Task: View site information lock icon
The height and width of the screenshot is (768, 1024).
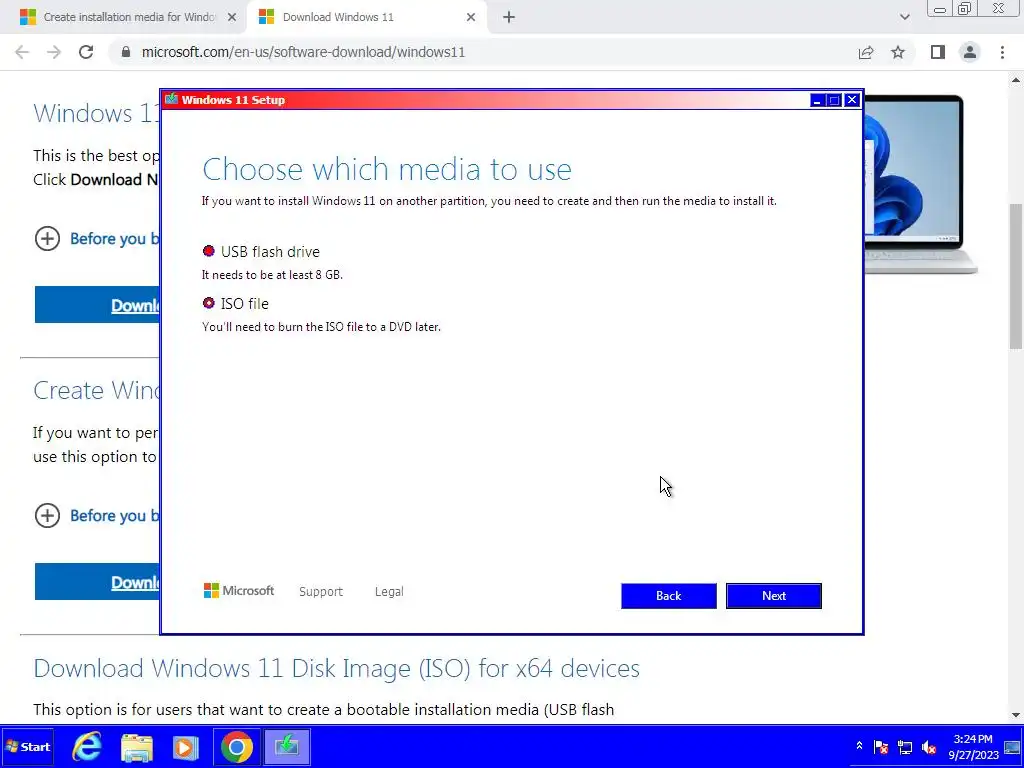Action: (126, 52)
